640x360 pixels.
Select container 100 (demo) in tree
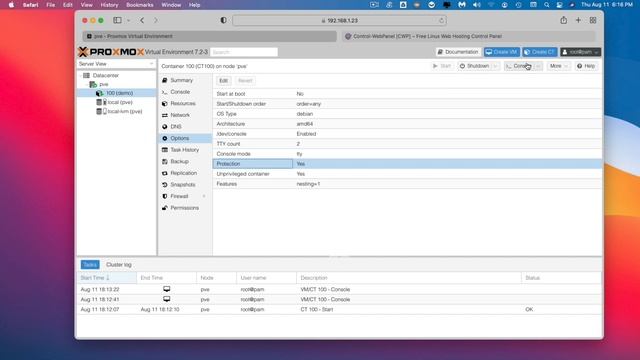116,93
